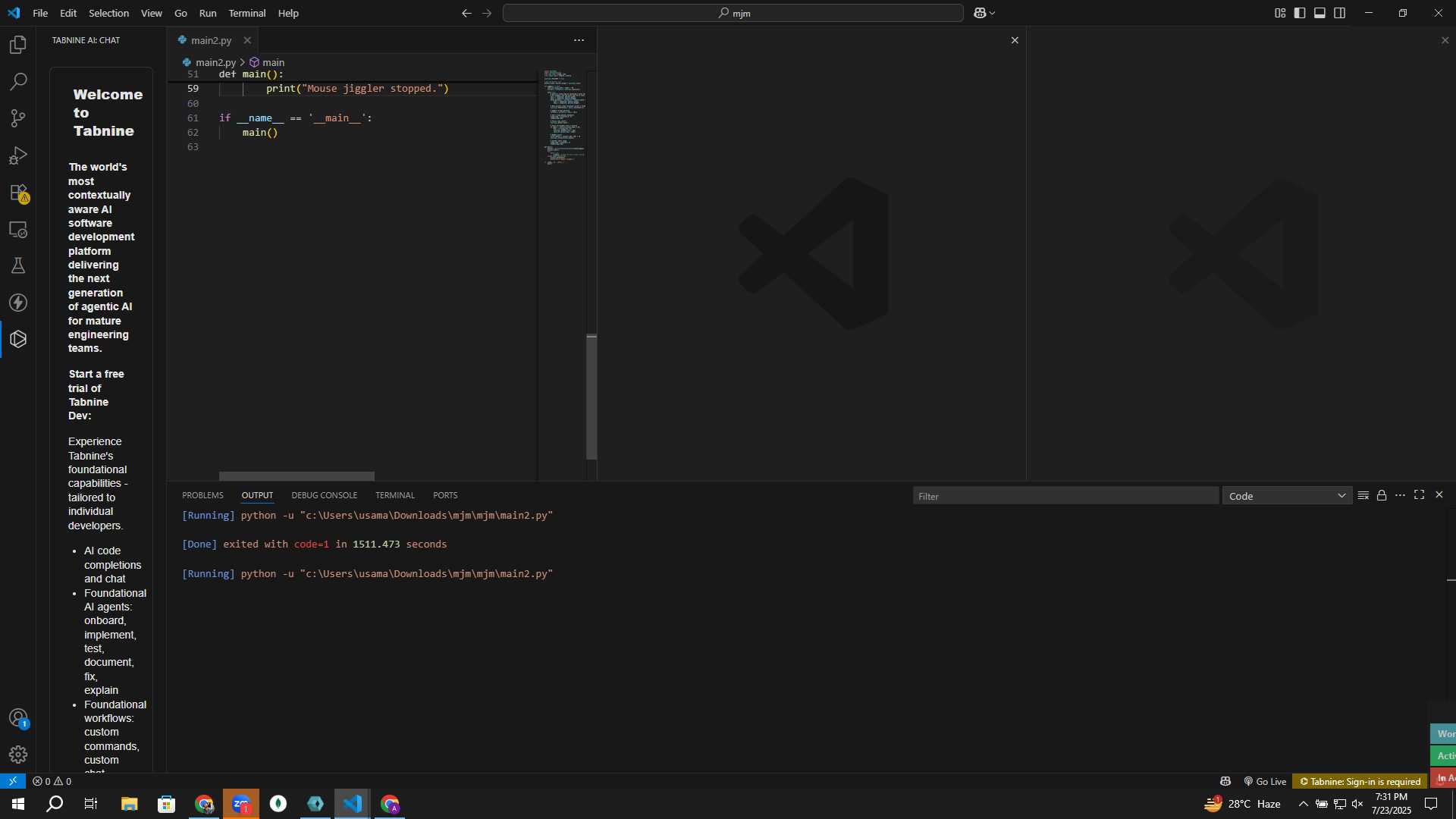
Task: Open File Explorer from taskbar
Action: (129, 804)
